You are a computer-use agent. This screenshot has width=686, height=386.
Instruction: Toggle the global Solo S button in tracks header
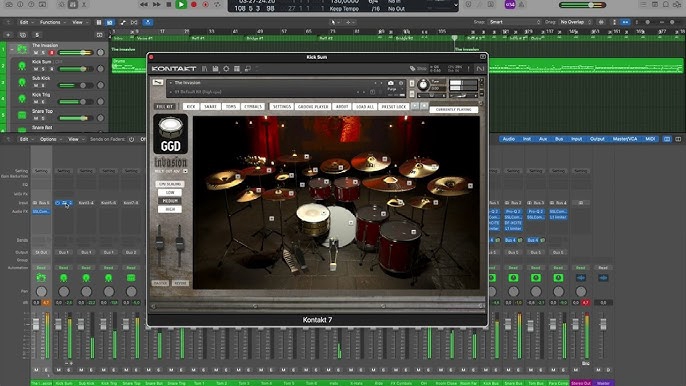click(37, 35)
